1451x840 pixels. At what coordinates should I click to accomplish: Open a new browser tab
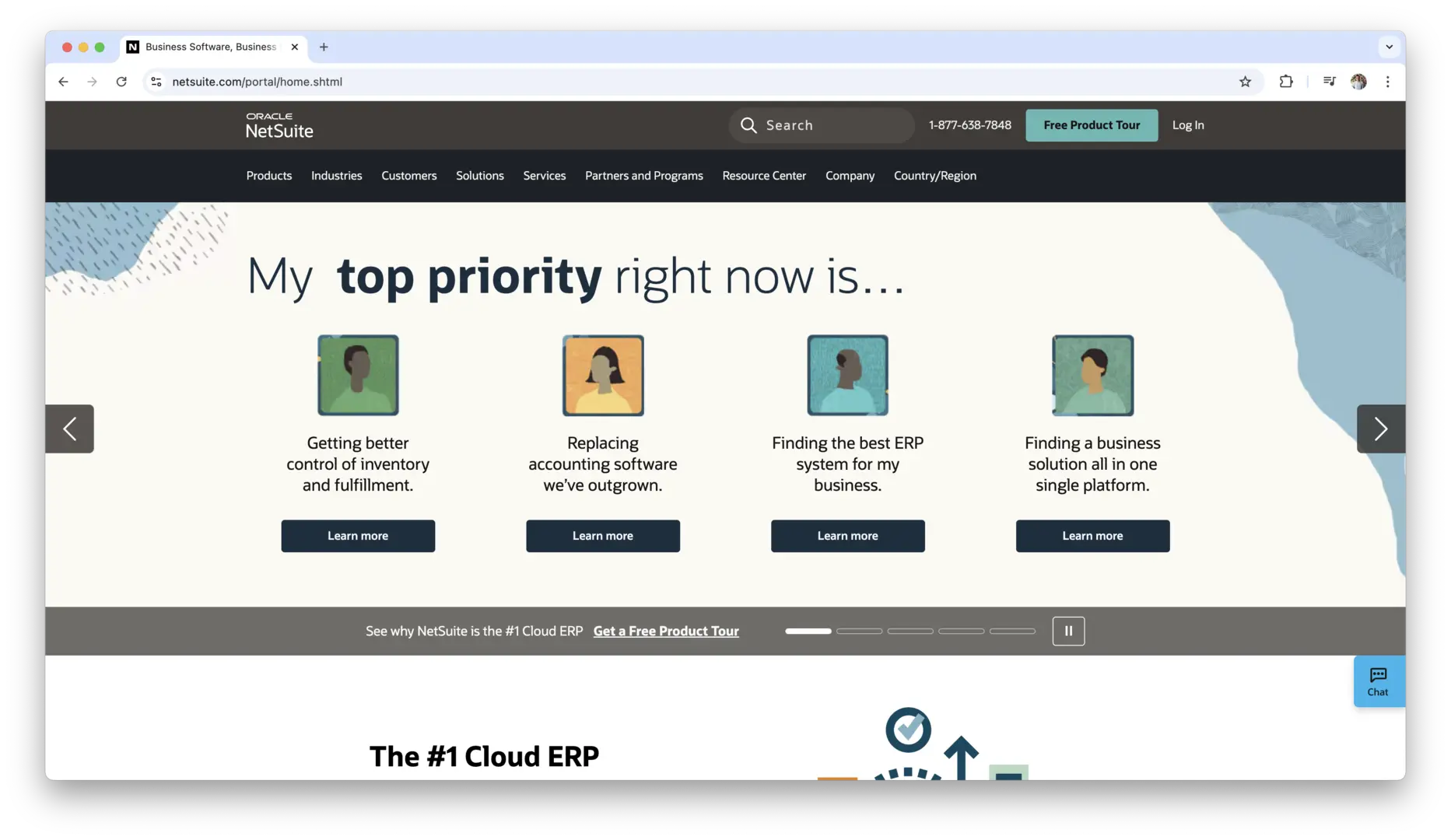click(324, 47)
